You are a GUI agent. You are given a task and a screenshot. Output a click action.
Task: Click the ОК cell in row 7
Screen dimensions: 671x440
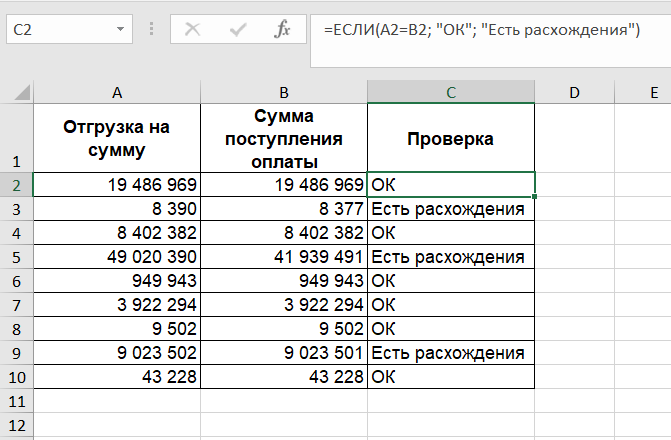pos(451,305)
